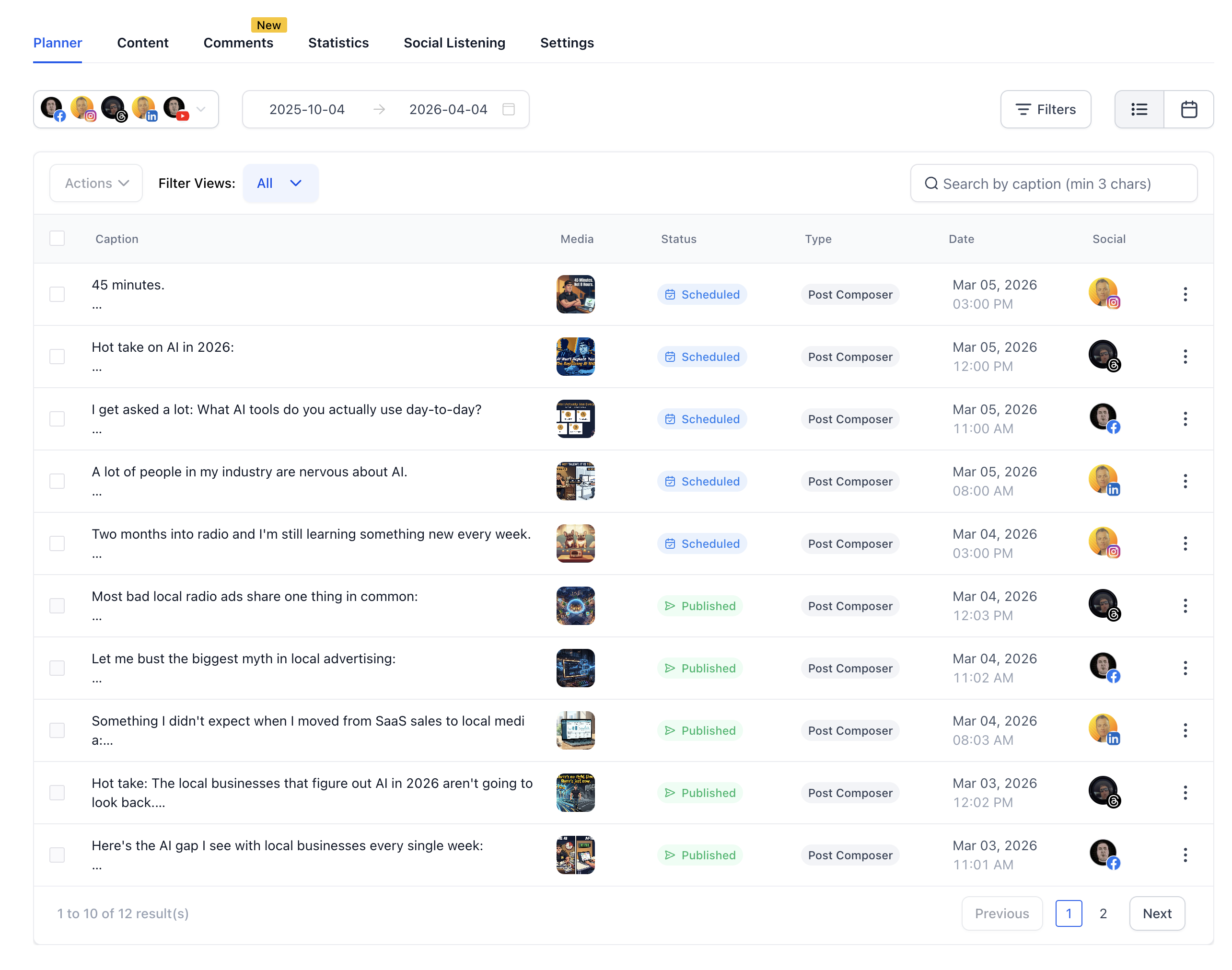Click the search by caption field

pyautogui.click(x=1054, y=184)
